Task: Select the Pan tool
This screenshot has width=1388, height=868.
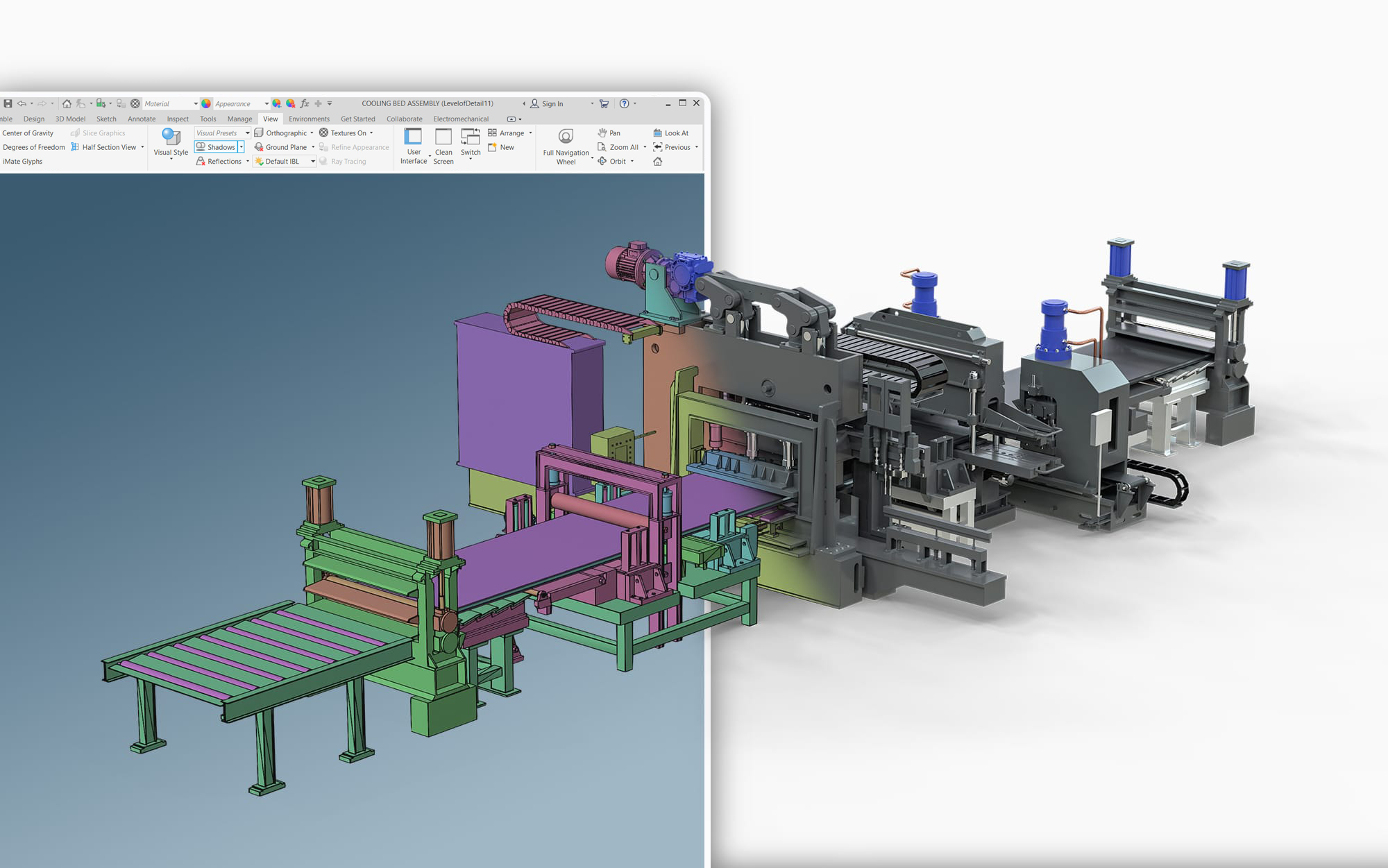Action: point(609,133)
